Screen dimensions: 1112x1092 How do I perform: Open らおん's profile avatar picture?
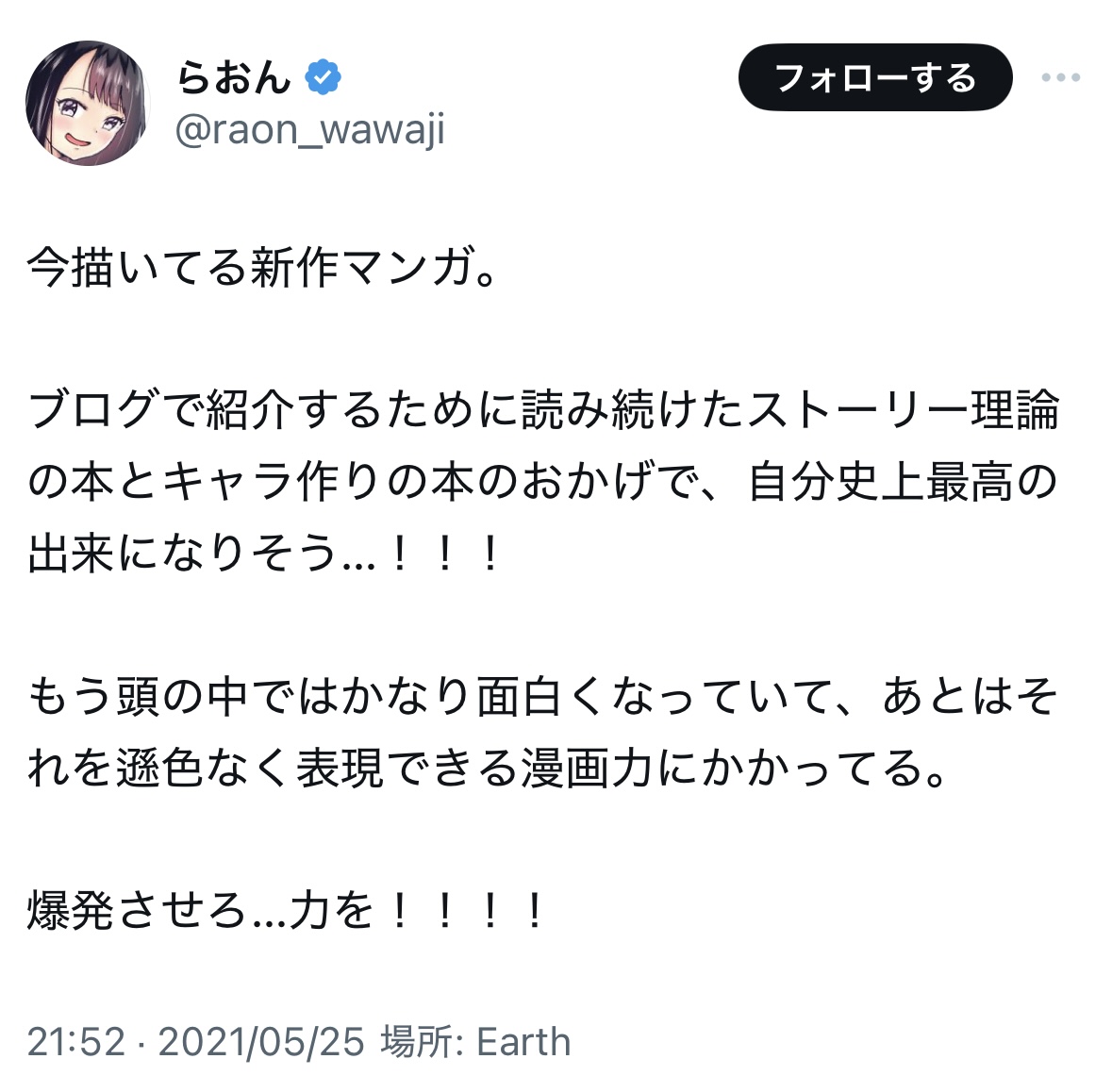[x=88, y=103]
